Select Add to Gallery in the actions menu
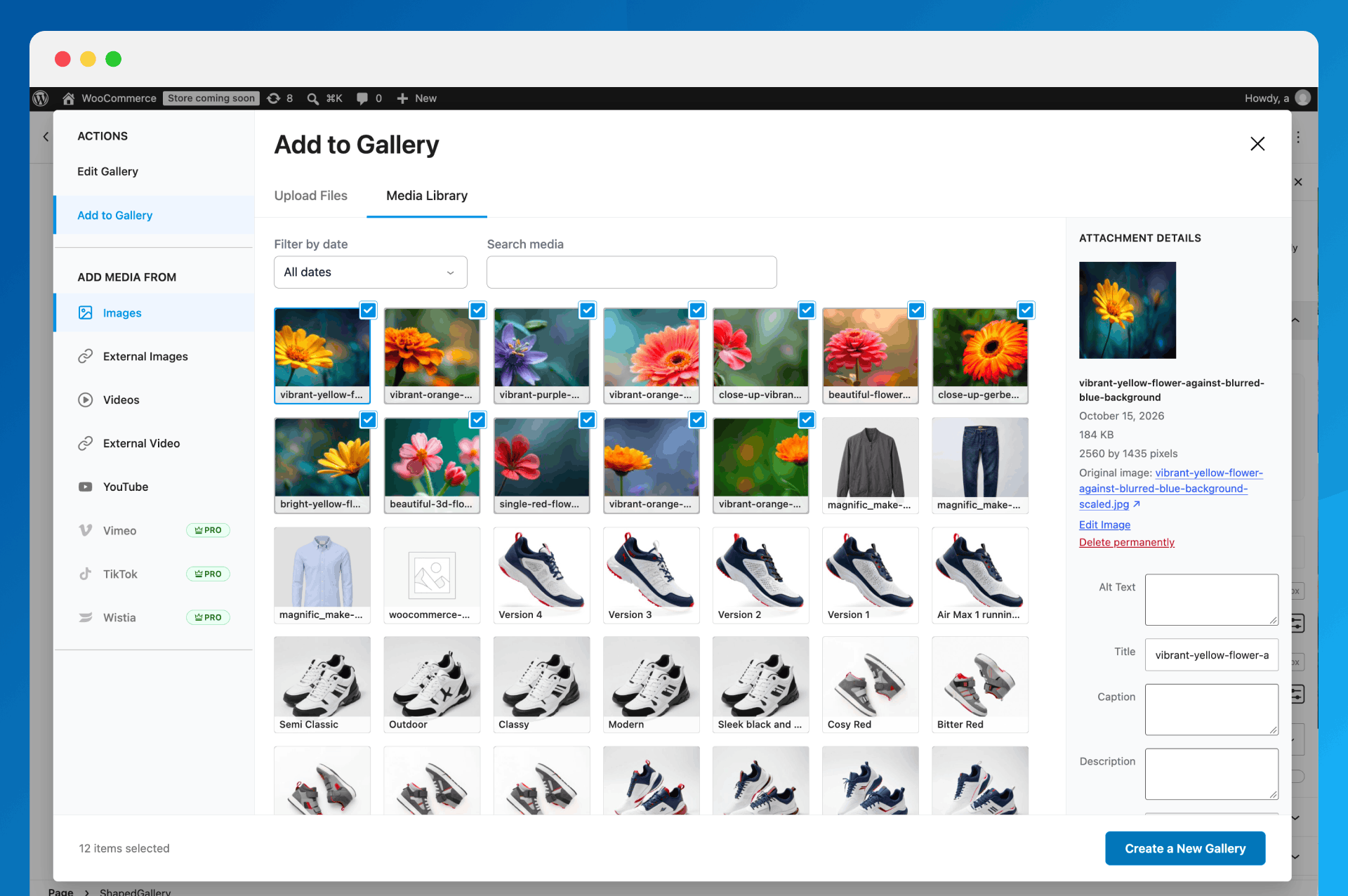The image size is (1348, 896). coord(154,216)
